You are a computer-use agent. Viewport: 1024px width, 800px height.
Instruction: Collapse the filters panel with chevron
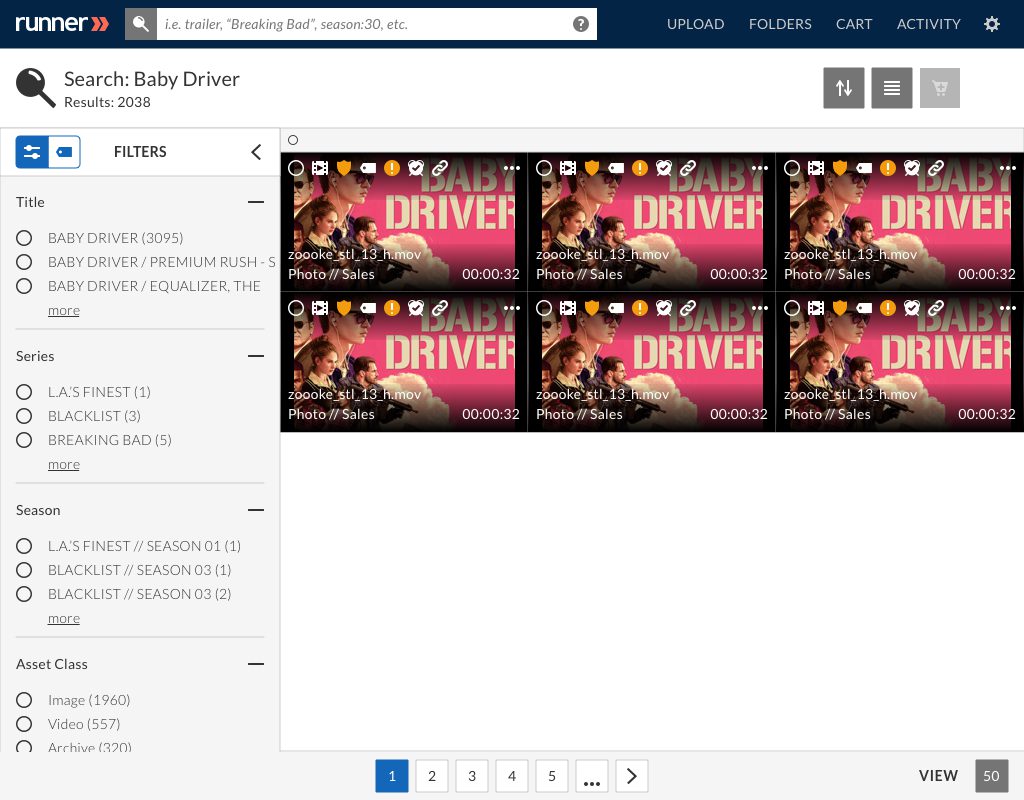[x=256, y=152]
